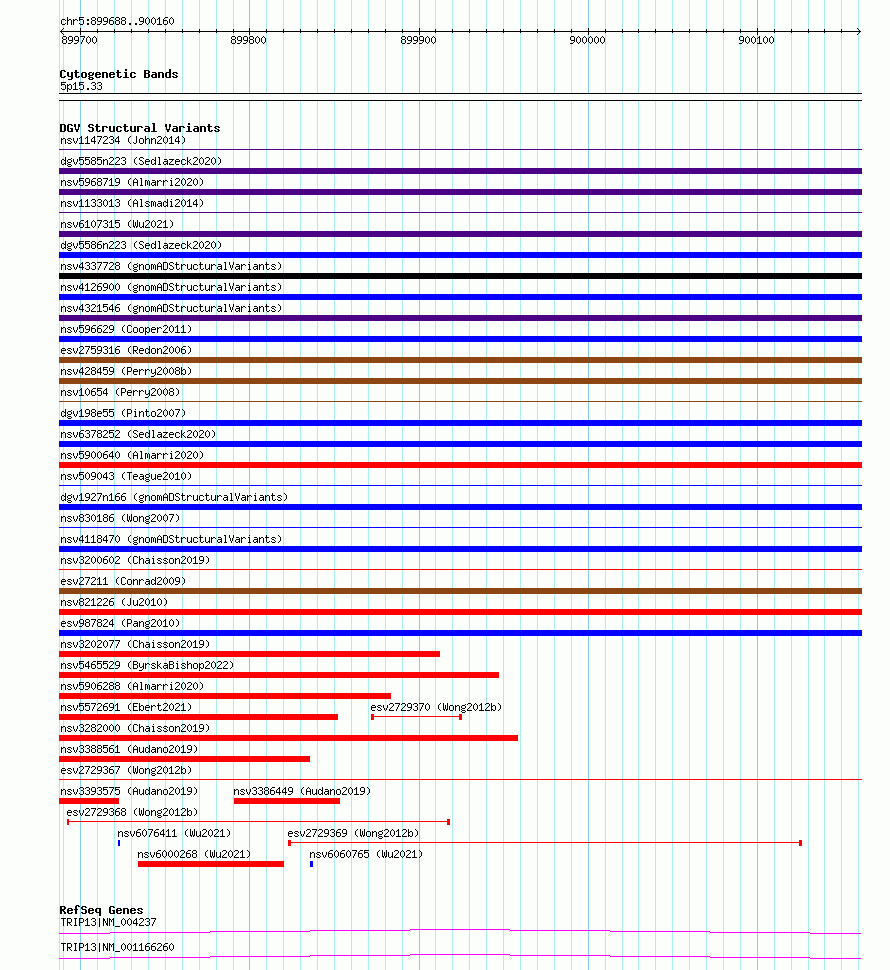The width and height of the screenshot is (890, 970).
Task: Open nsv5465529 (ByrskaBishop2022) variant
Action: pyautogui.click(x=147, y=666)
